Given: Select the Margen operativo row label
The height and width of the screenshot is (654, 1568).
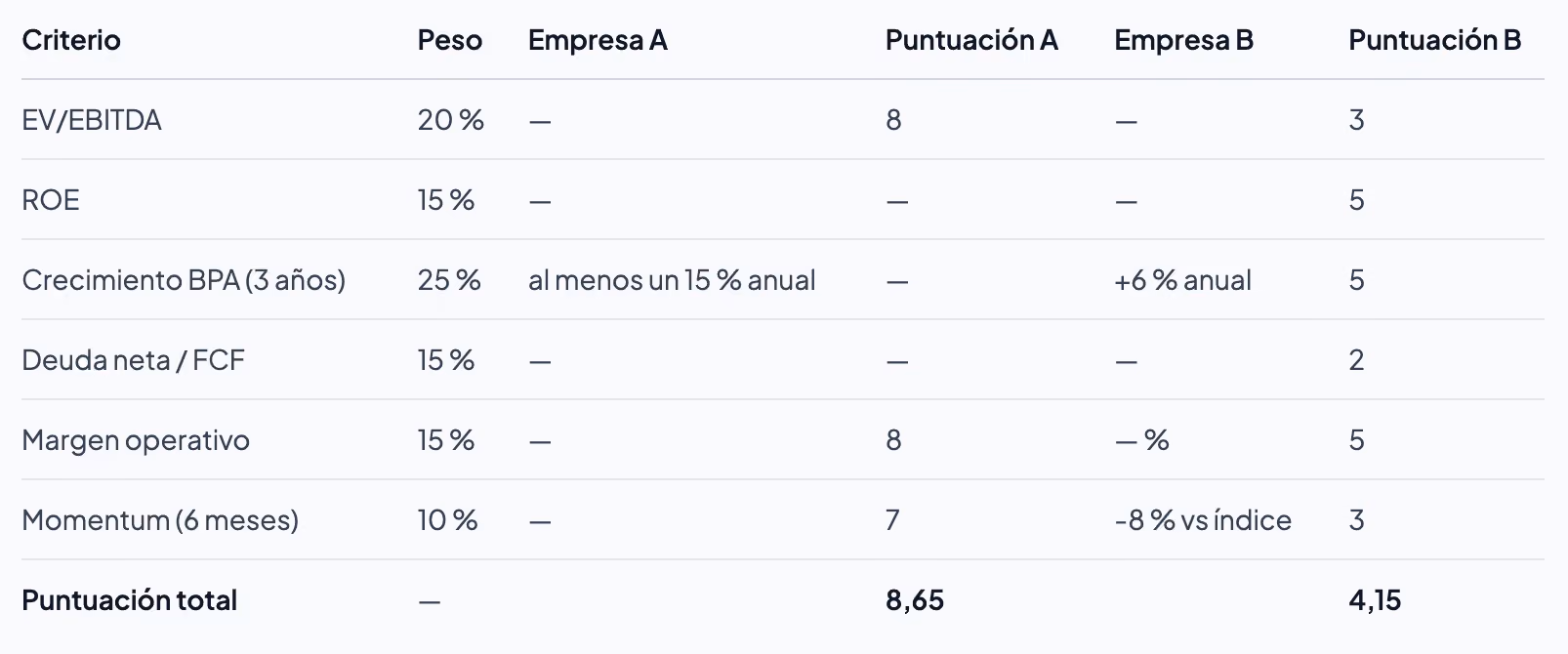Looking at the screenshot, I should (136, 440).
